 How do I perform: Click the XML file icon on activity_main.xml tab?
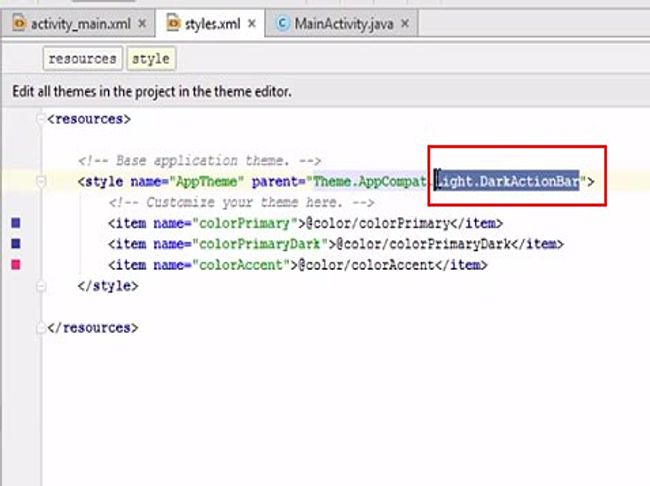[x=19, y=23]
